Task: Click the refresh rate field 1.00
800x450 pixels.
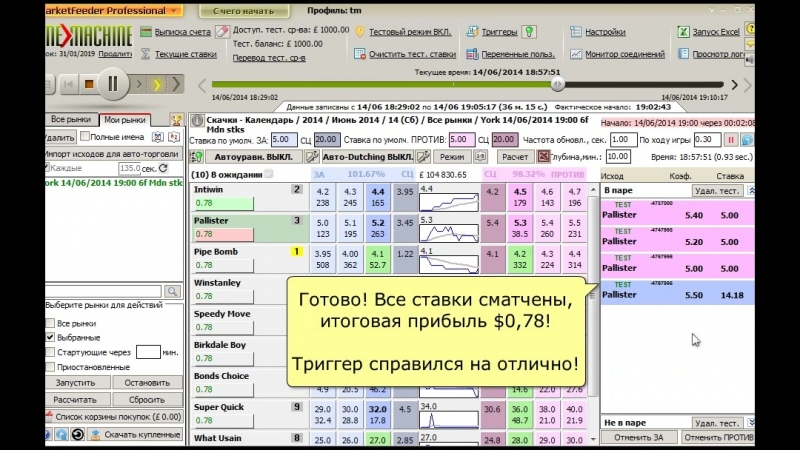Action: [623, 139]
